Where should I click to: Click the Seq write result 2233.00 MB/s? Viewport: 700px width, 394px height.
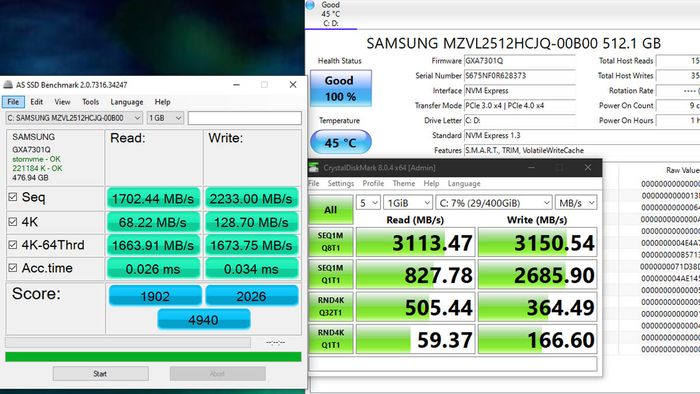[x=251, y=198]
